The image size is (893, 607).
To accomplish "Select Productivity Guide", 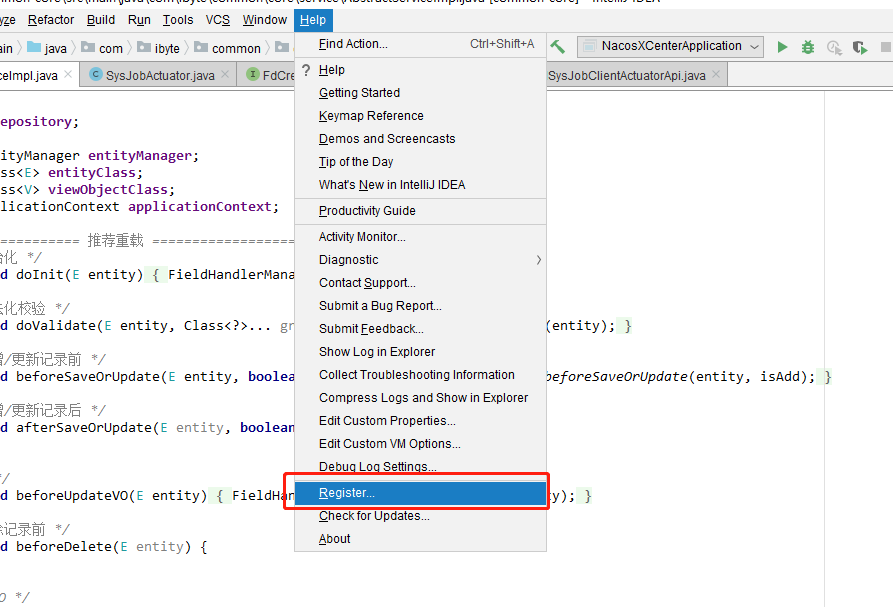I will tap(420, 211).
